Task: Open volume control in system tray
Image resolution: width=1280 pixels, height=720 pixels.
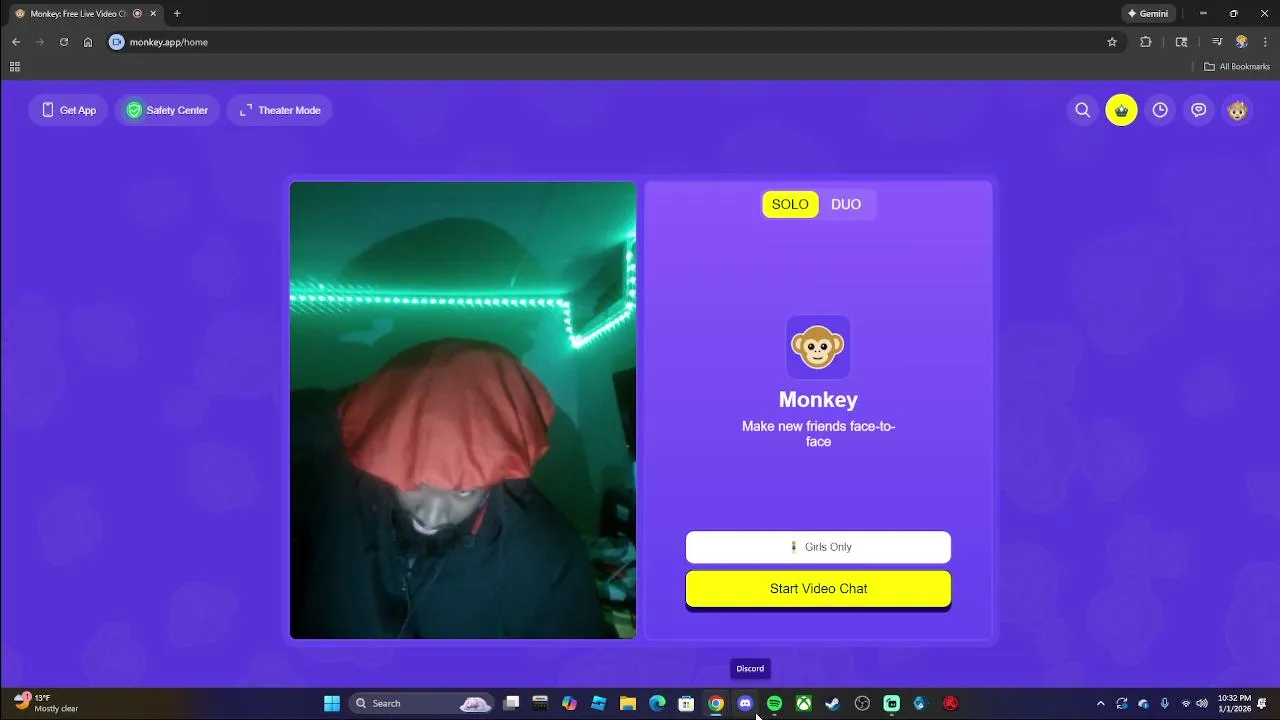Action: point(1202,703)
